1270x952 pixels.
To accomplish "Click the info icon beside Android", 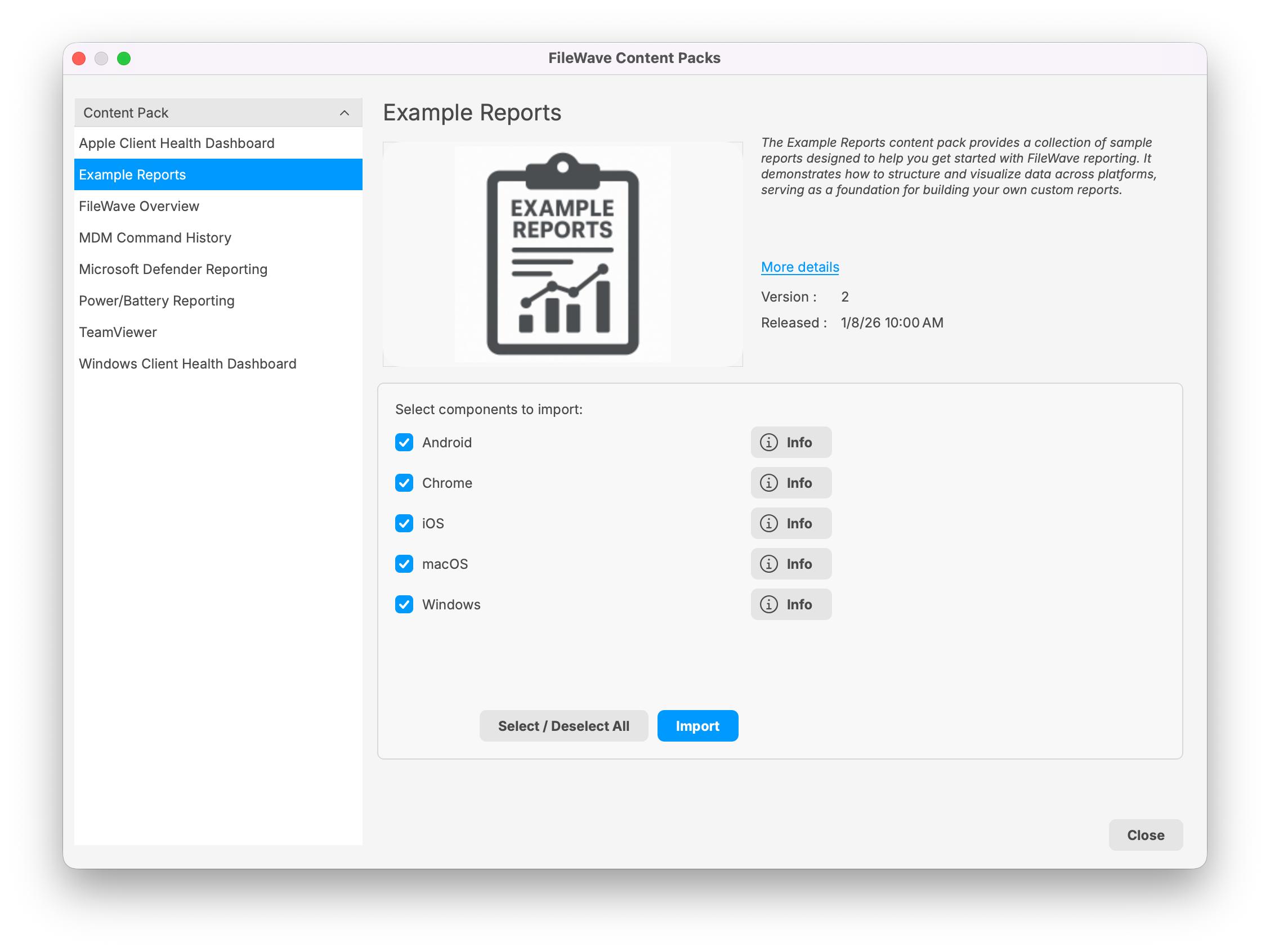I will click(x=790, y=442).
